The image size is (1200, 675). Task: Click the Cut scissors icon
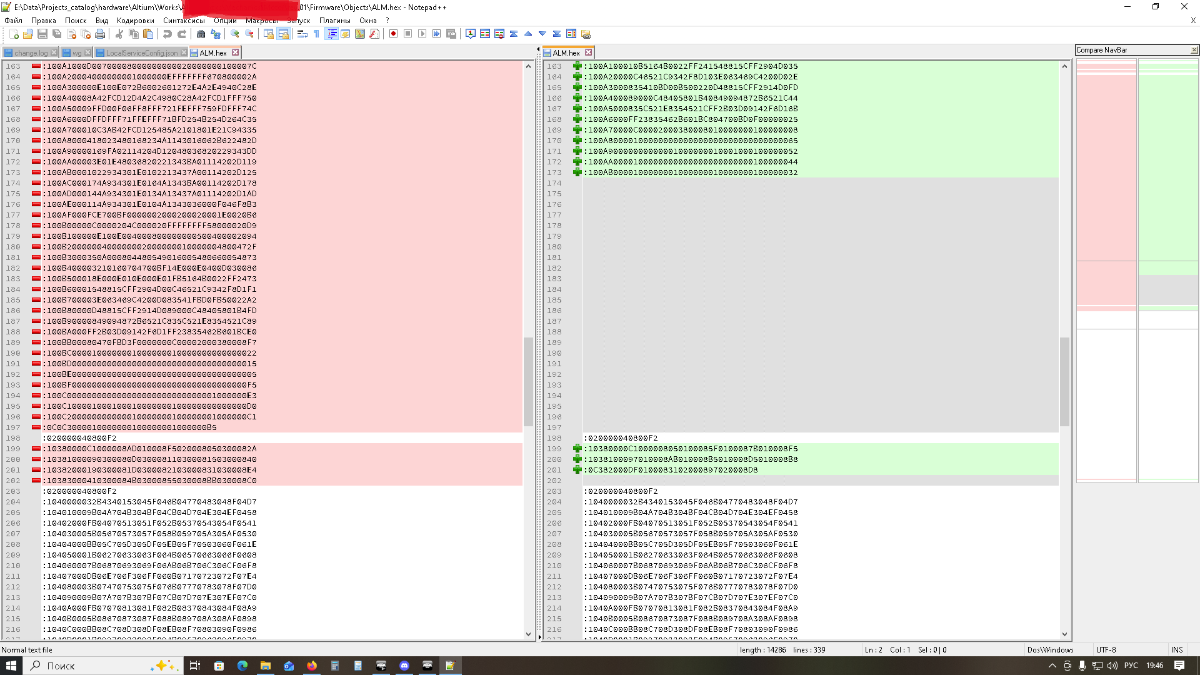coord(118,34)
